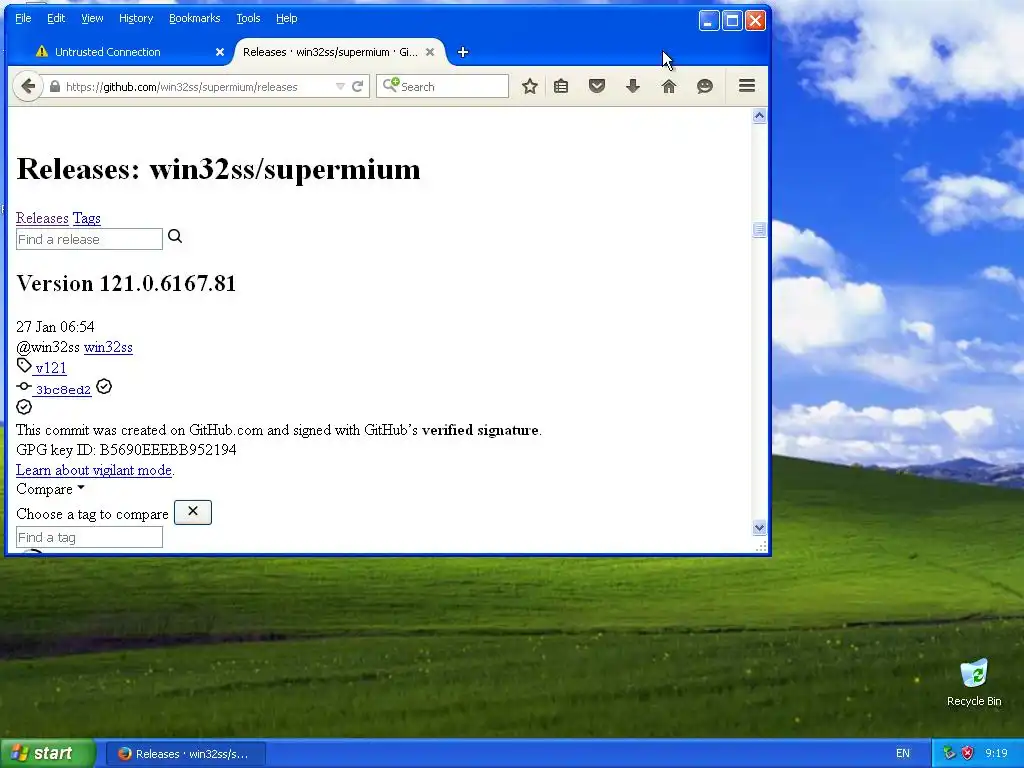1024x768 pixels.
Task: Click the release search magnifier icon
Action: [x=175, y=236]
